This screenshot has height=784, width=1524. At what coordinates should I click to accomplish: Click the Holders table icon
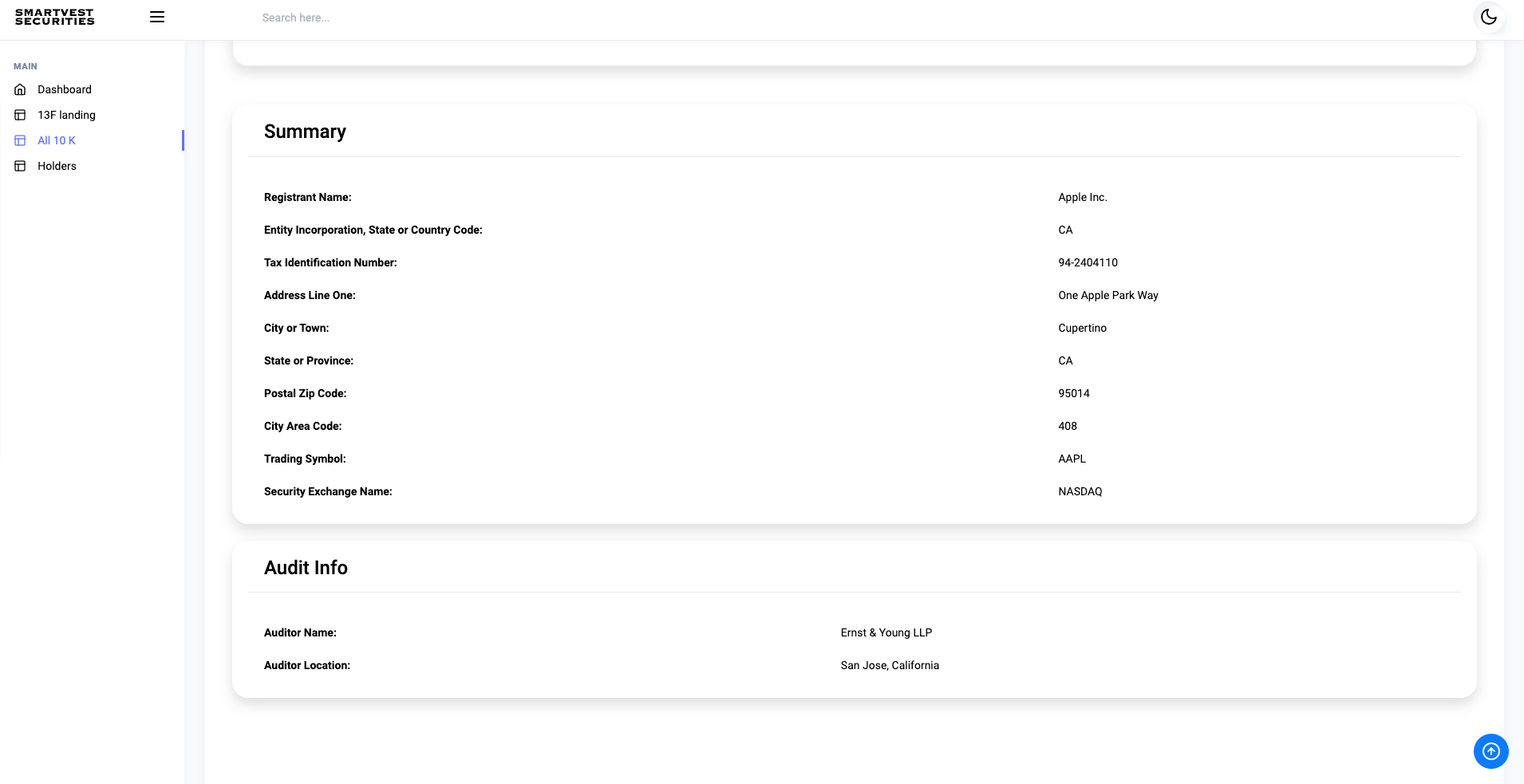click(21, 166)
